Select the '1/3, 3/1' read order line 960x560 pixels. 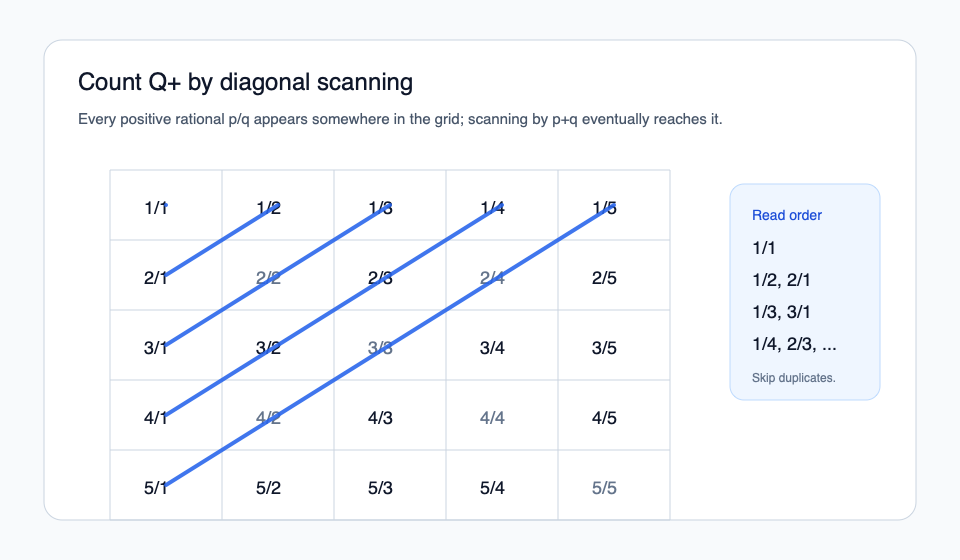788,312
